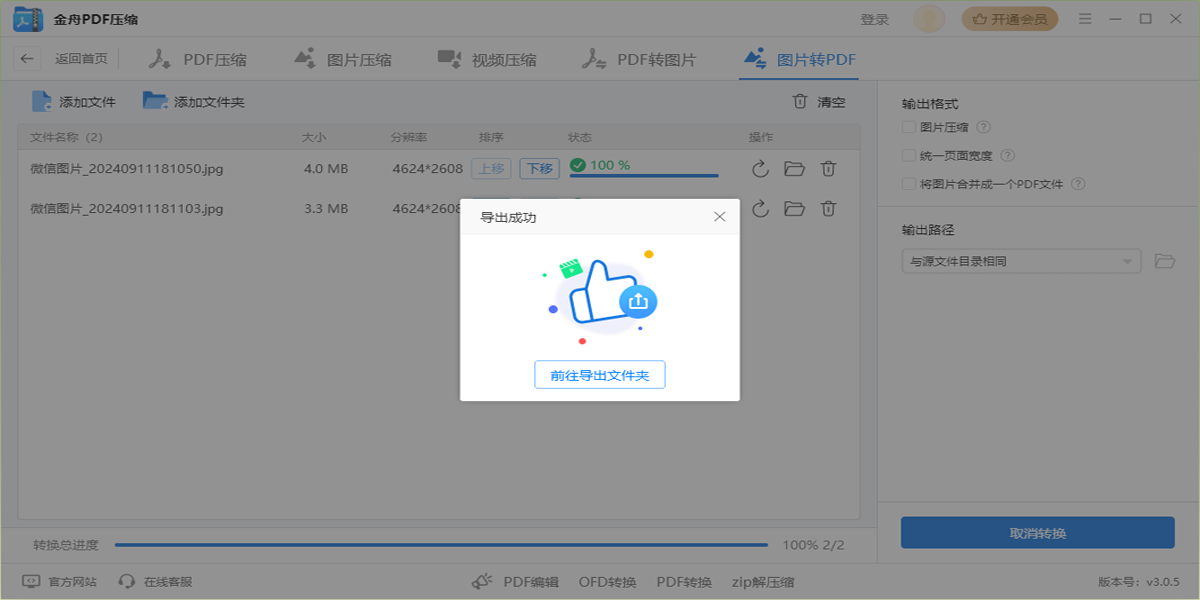Screen dimensions: 1200x600
Task: Click the 下移 button for the first file
Action: (539, 168)
